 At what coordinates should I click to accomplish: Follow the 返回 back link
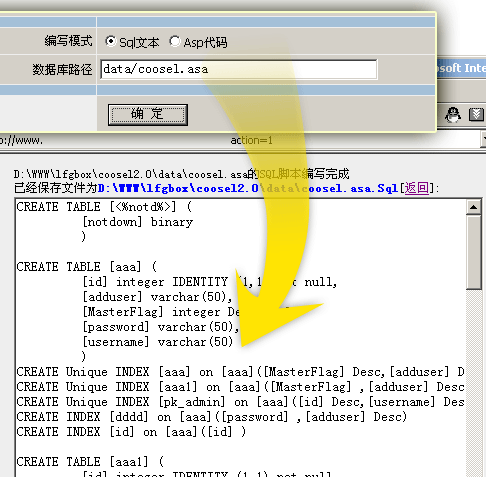click(x=417, y=188)
